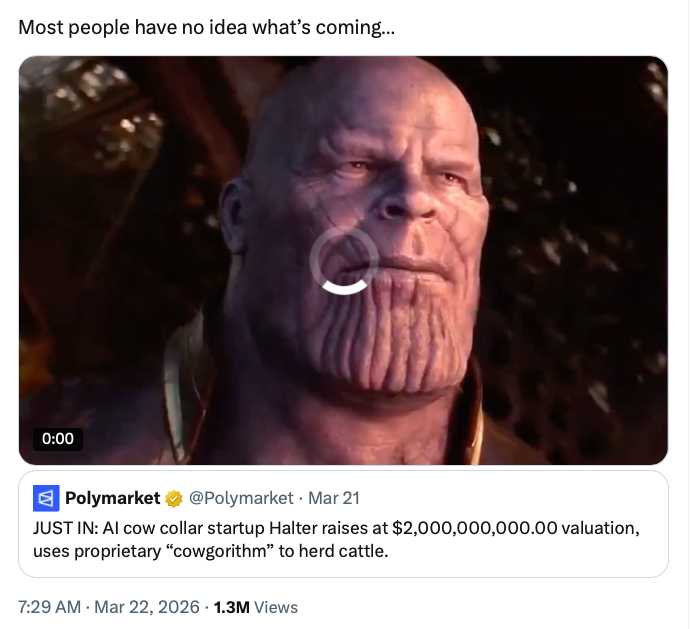Screen dimensions: 691x629
Task: Click the loading spinner on the video
Action: (x=343, y=260)
